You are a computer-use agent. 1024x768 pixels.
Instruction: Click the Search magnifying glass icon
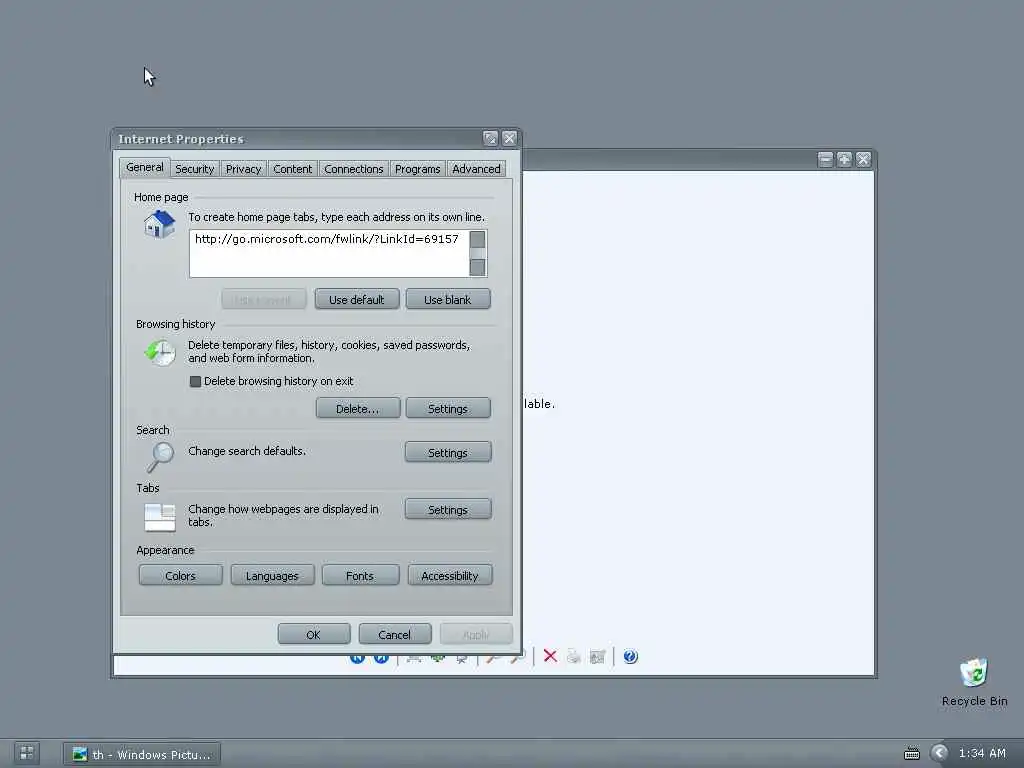coord(160,456)
